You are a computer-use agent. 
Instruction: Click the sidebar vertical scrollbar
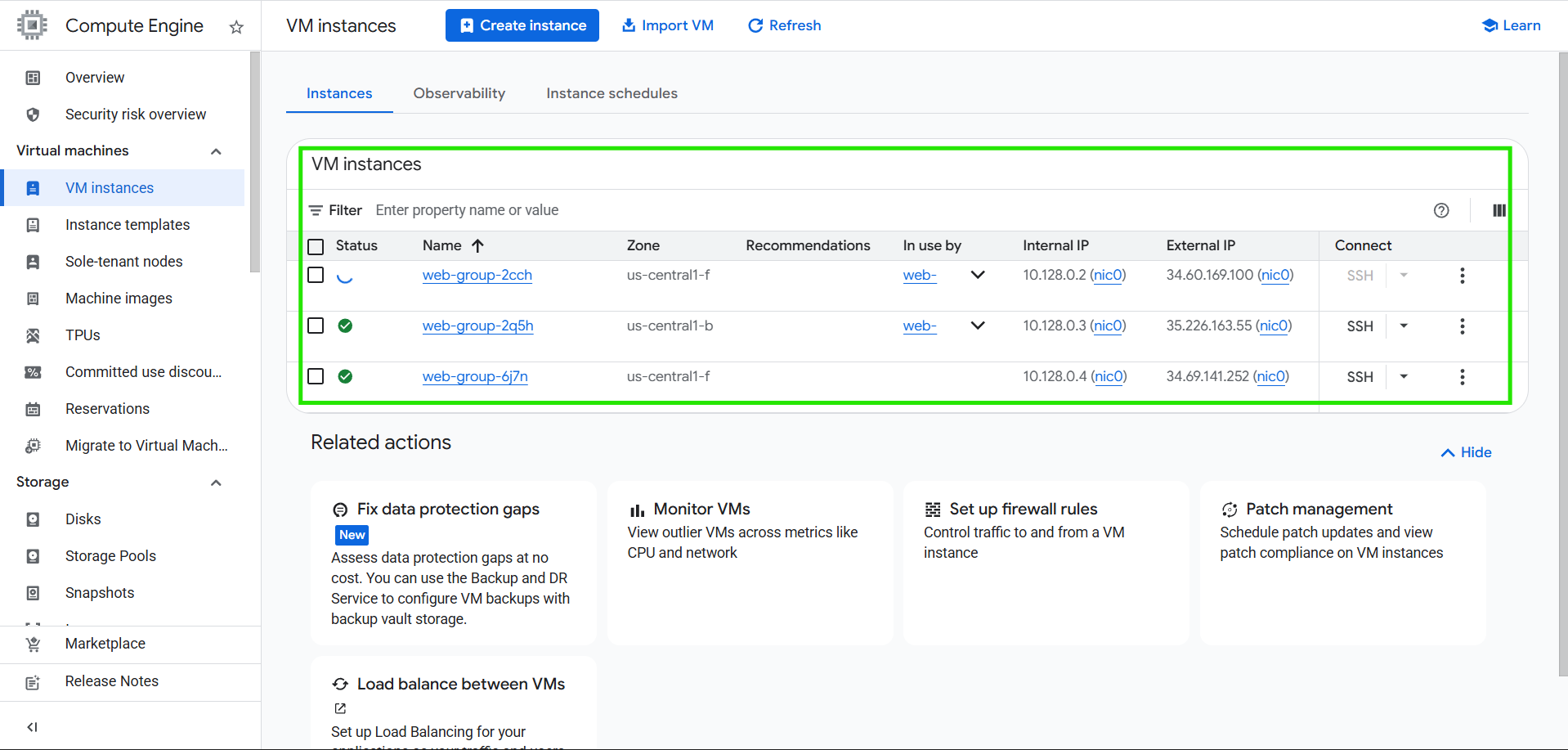pyautogui.click(x=254, y=162)
